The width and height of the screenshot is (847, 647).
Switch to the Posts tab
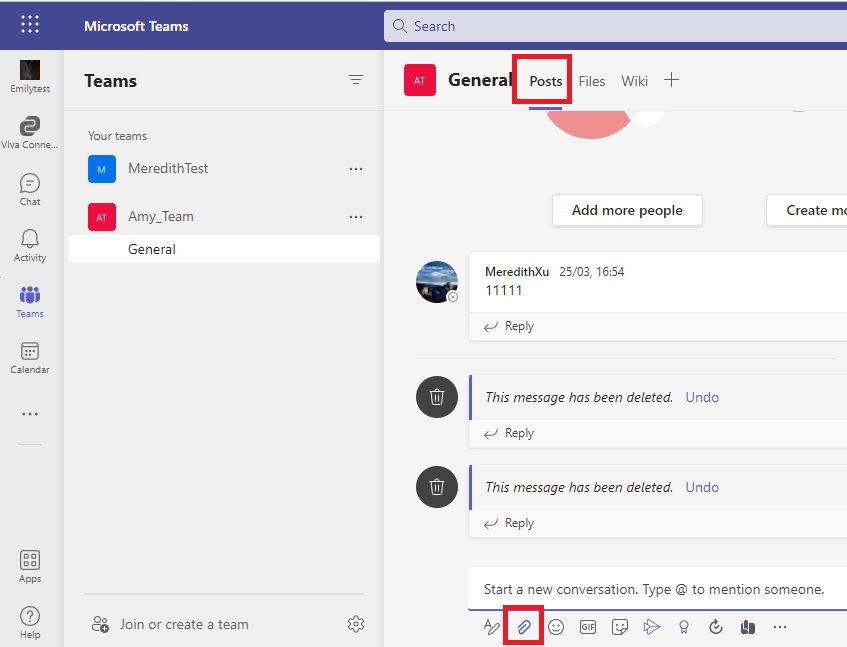546,81
